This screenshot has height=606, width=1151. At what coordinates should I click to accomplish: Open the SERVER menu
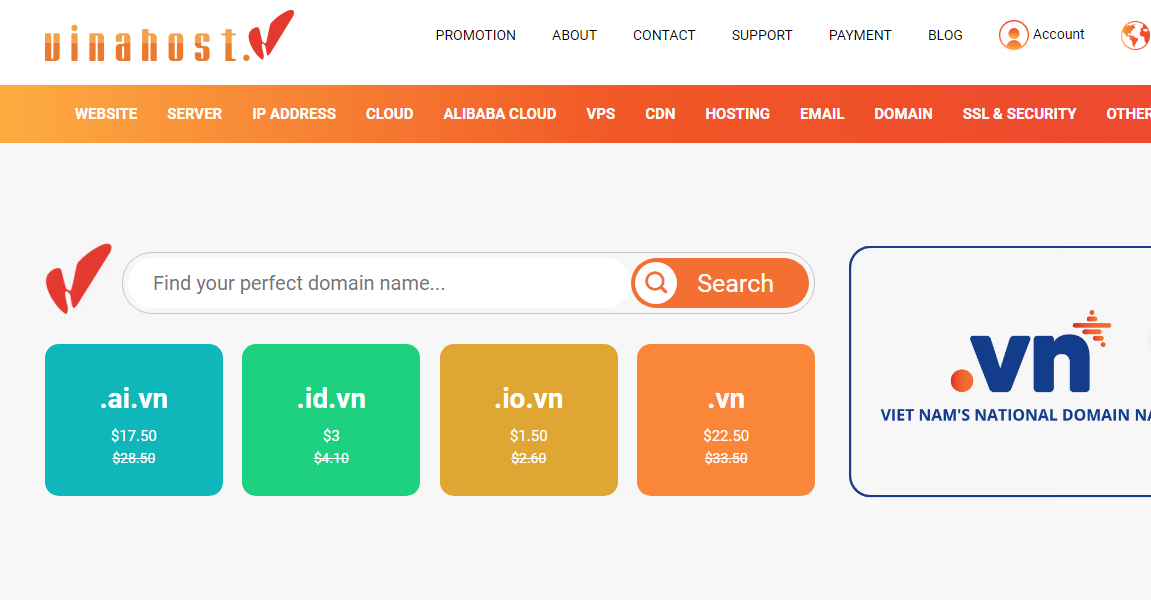[x=194, y=114]
